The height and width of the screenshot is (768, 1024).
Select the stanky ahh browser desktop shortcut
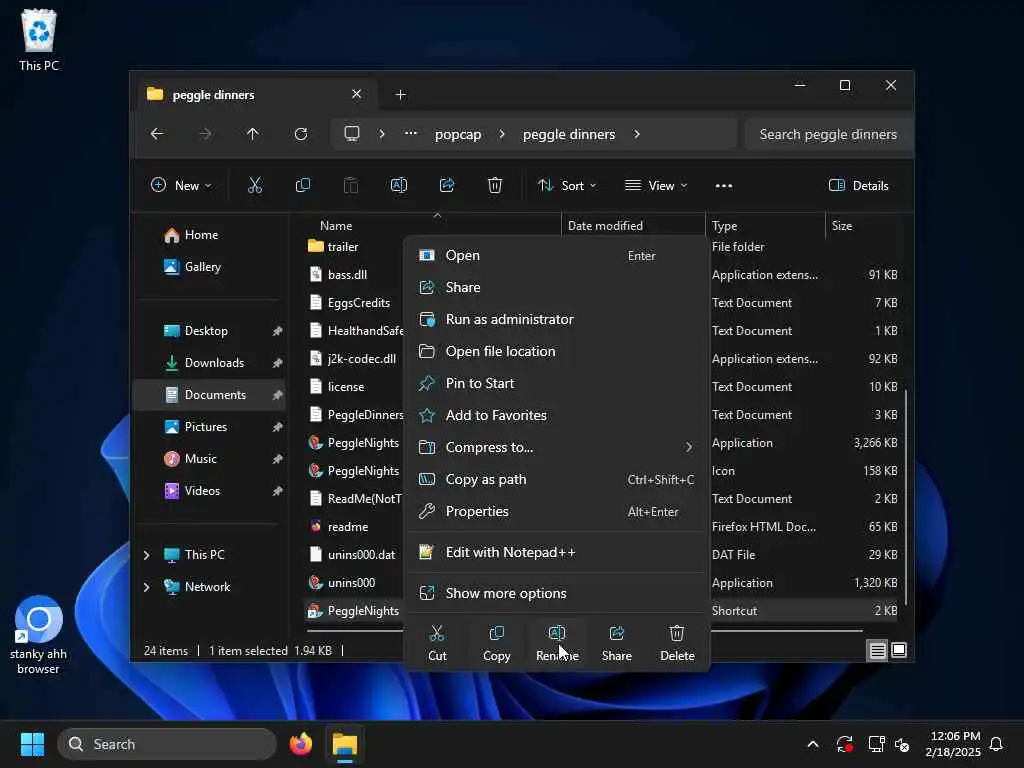coord(39,635)
